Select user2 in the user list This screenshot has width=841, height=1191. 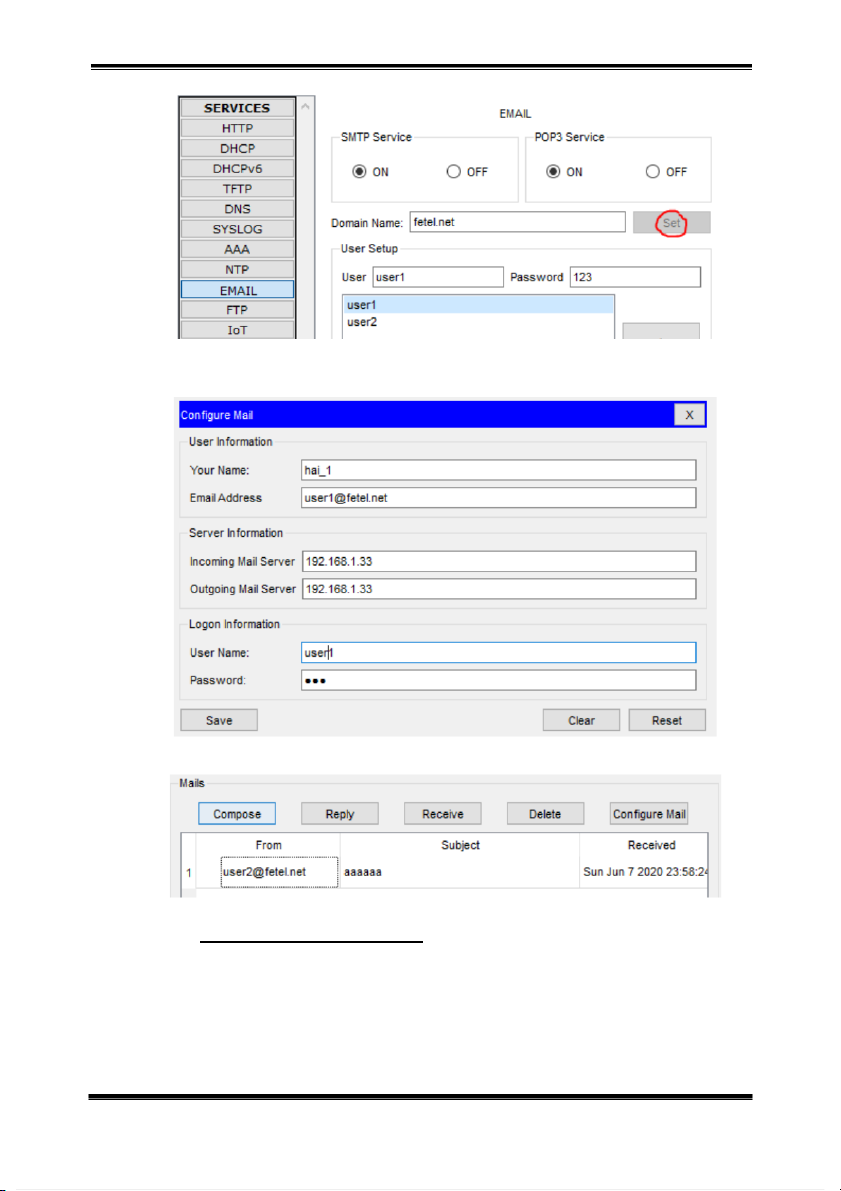click(479, 322)
